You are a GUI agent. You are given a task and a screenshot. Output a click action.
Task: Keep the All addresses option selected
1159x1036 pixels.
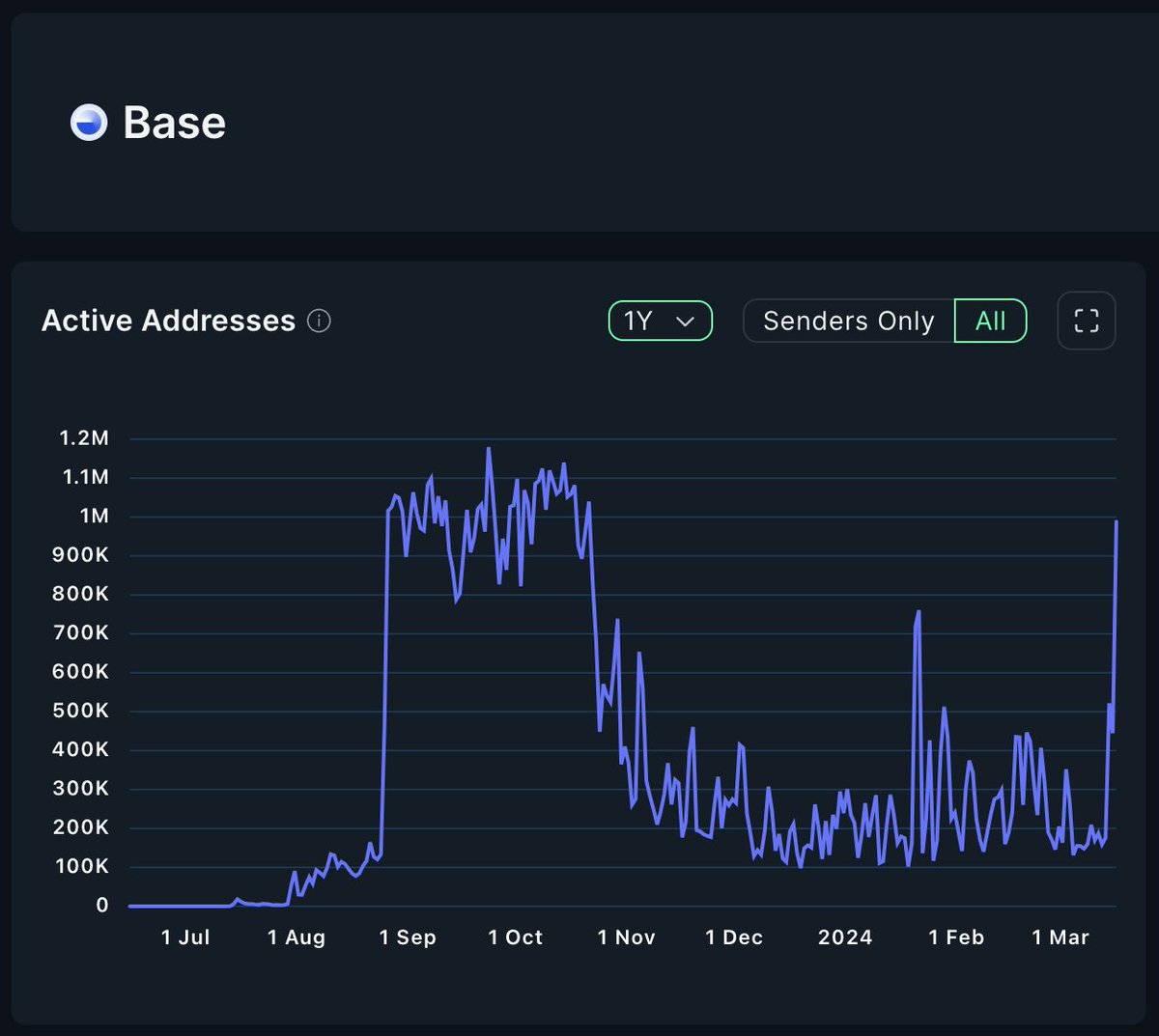click(990, 321)
